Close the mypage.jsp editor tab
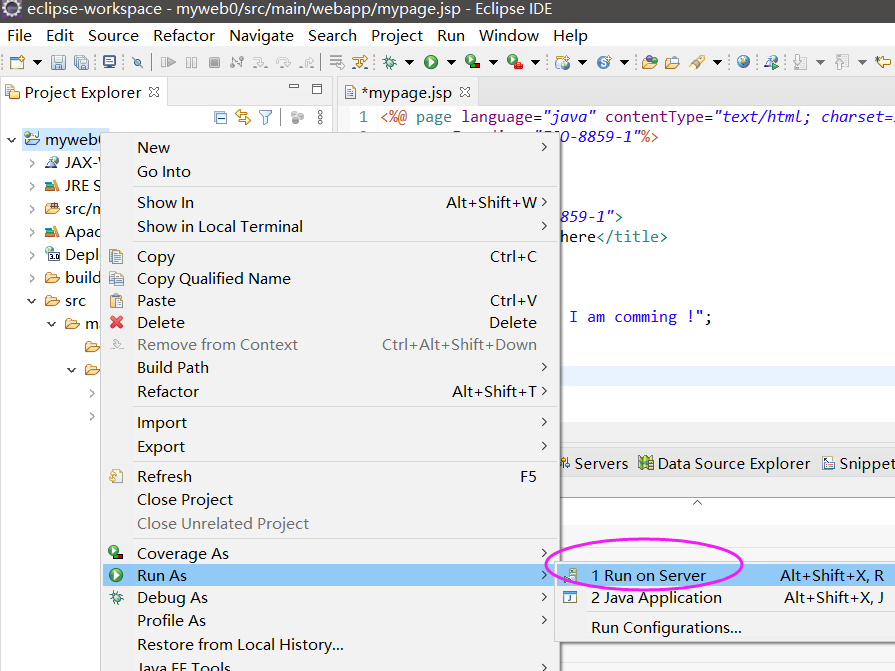Screen dimensions: 895x671 (x=465, y=92)
